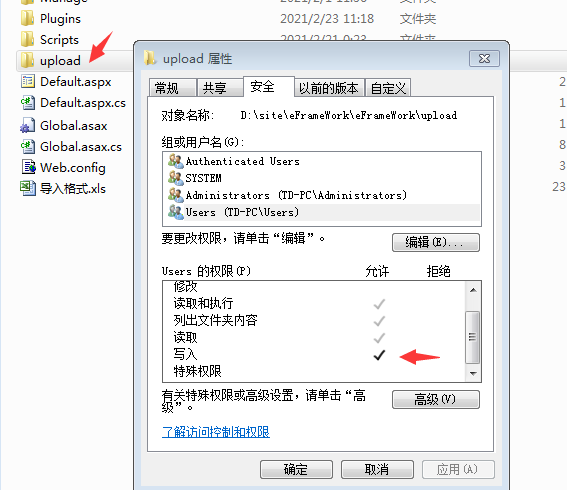Open the 共享 tab

click(x=220, y=88)
